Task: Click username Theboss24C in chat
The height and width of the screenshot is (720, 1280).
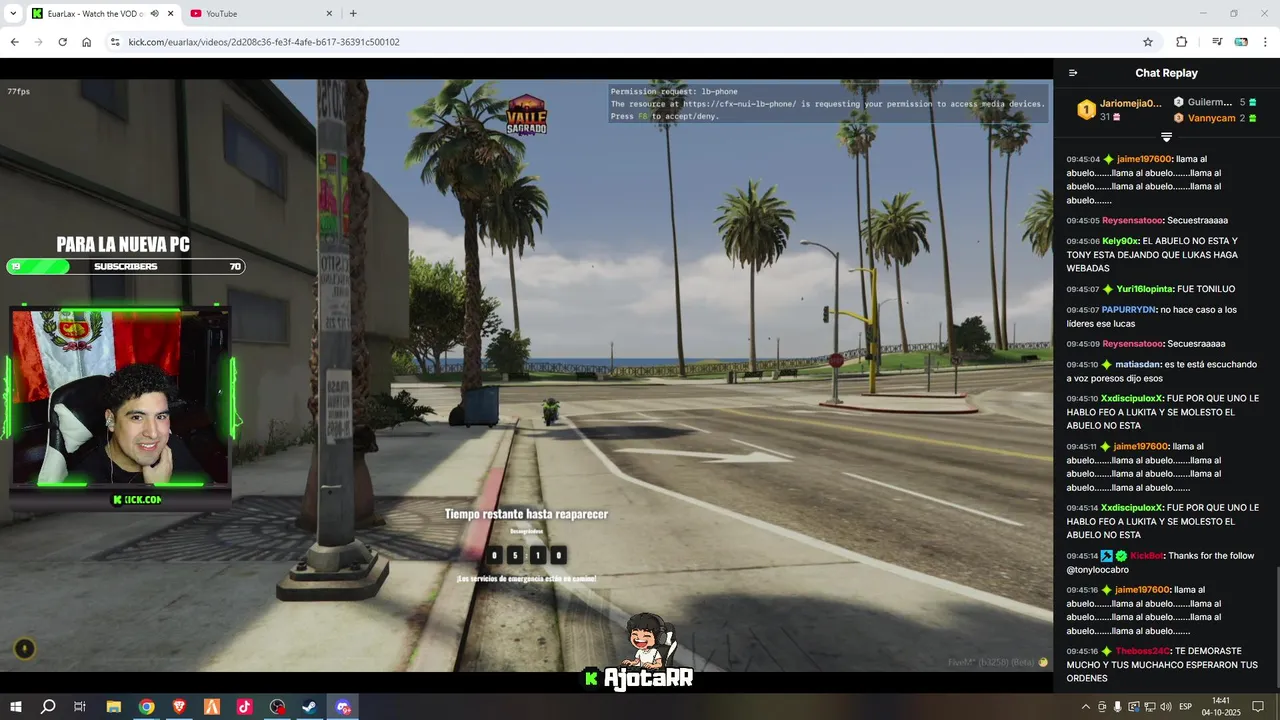Action: point(1142,651)
